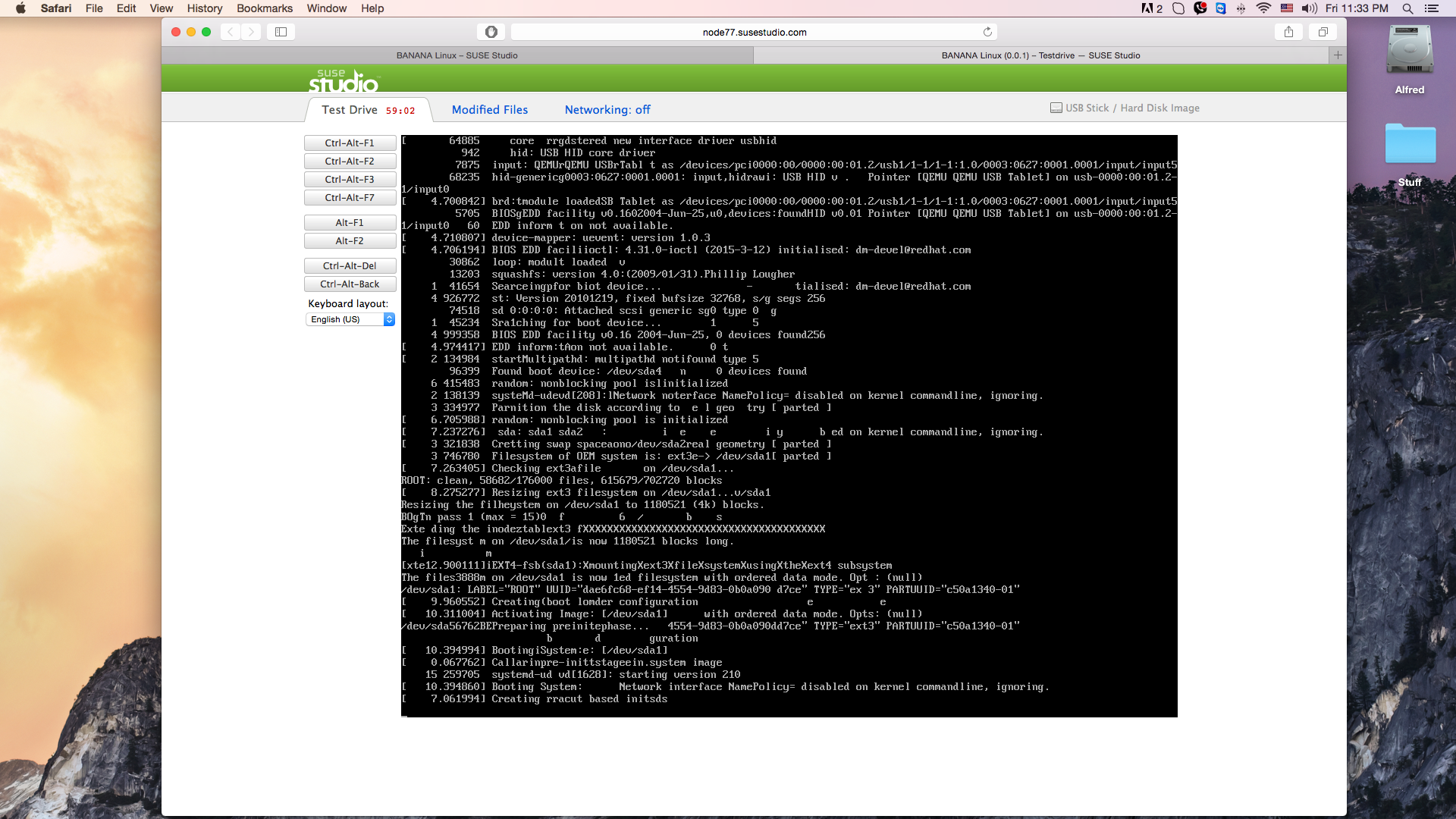Click the Ghostery extension icon in Safari toolbar
Screen dimensions: 1456x819
1200,8
